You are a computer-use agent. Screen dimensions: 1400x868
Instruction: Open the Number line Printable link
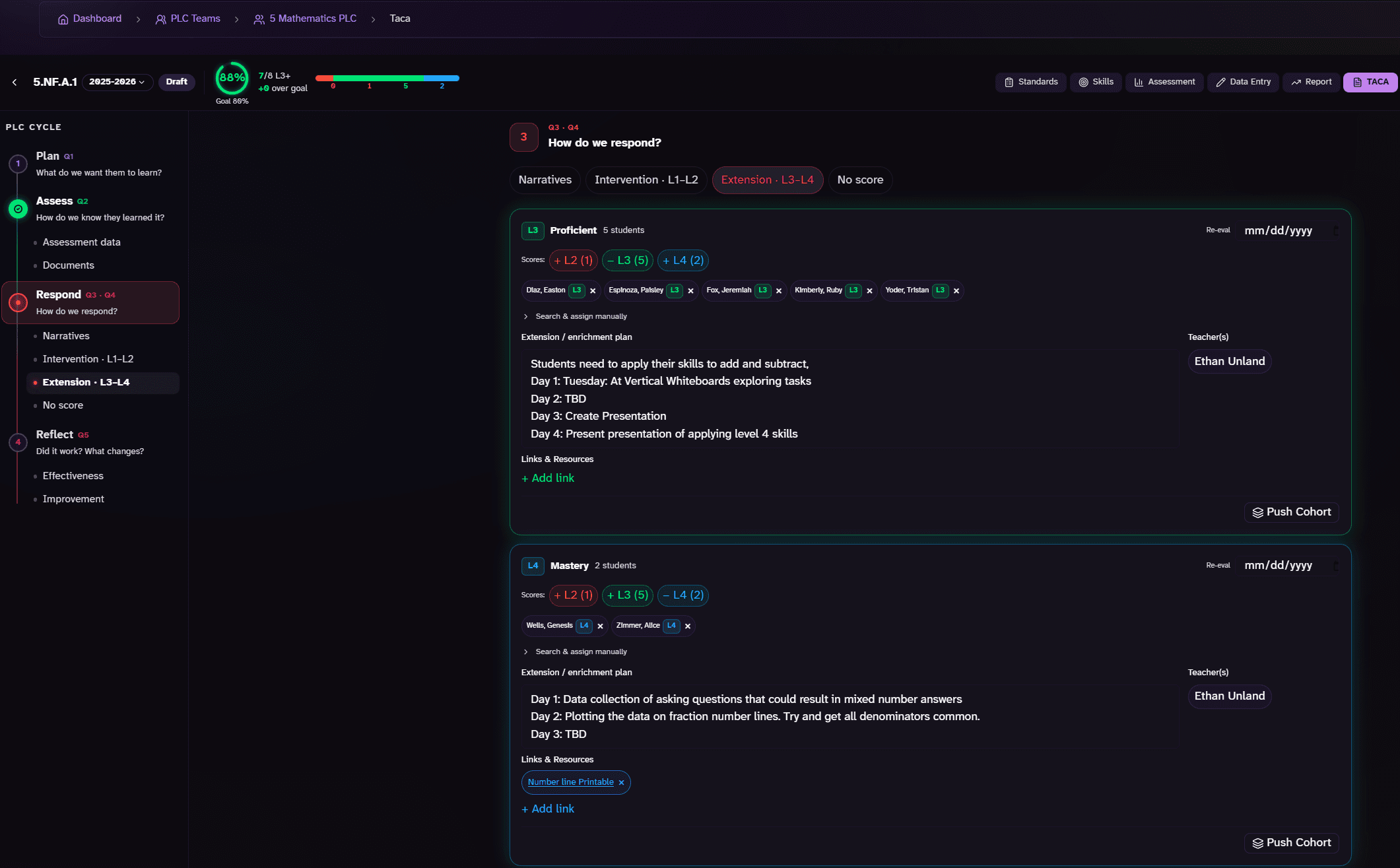point(571,782)
